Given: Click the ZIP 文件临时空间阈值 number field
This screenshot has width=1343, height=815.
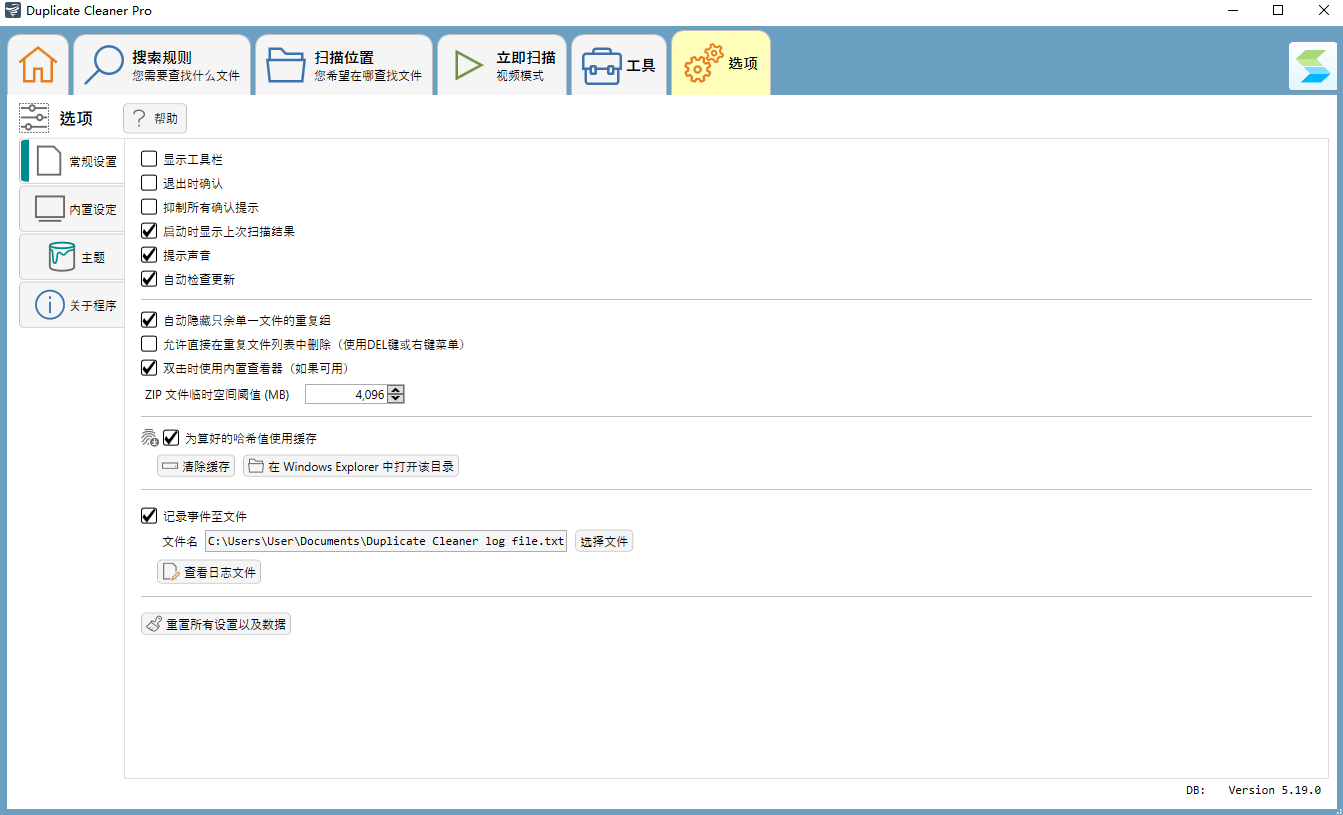Looking at the screenshot, I should coord(346,395).
